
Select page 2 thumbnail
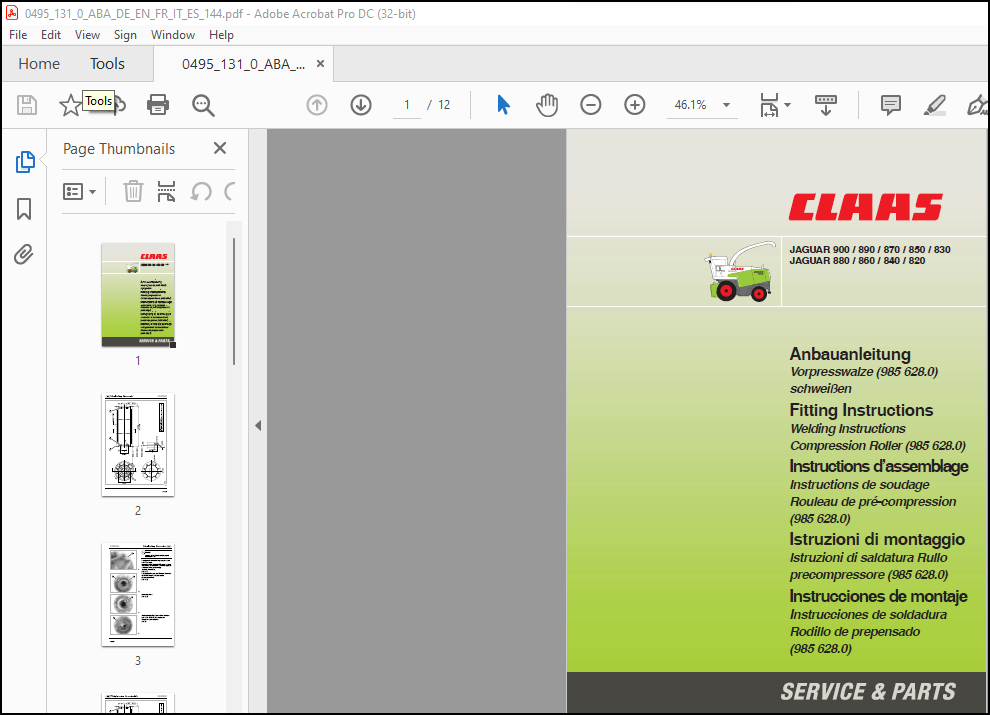(138, 445)
